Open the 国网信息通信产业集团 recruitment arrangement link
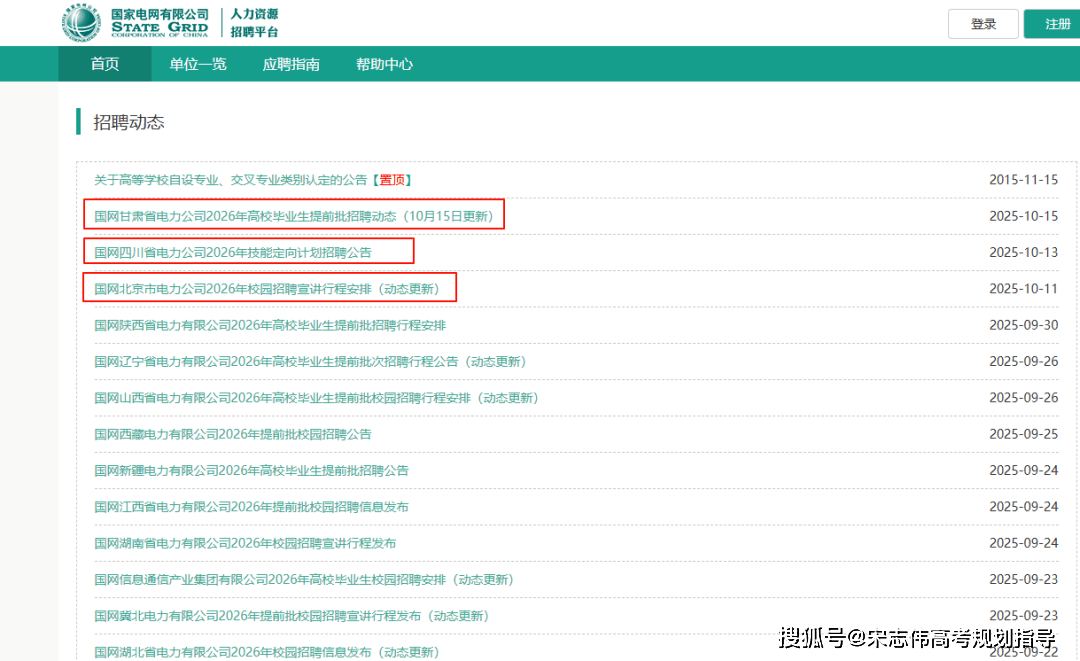Screen dimensions: 1080x661 (303, 579)
